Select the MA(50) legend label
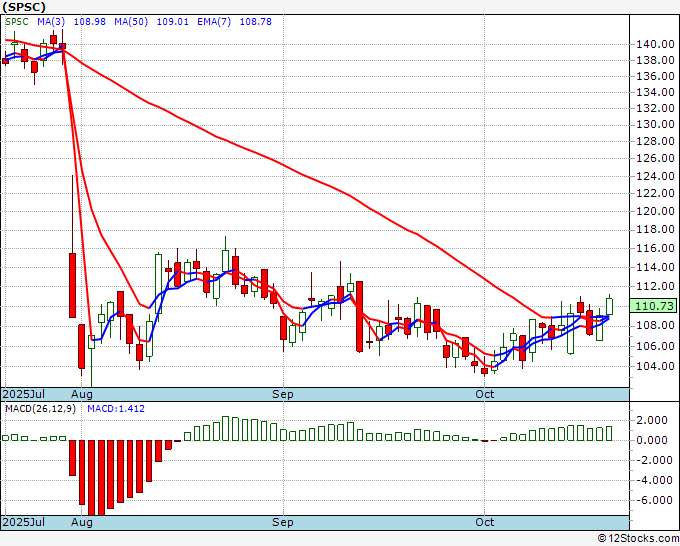The image size is (680, 546). 131,21
